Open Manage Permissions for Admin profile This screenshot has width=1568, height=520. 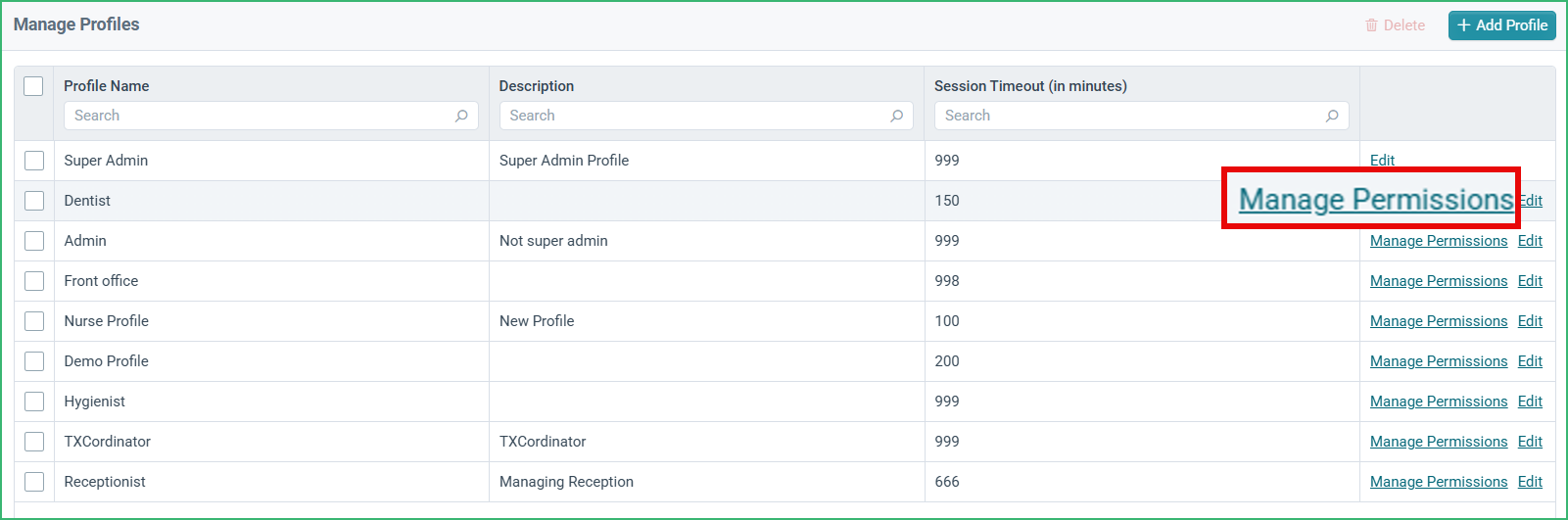pyautogui.click(x=1439, y=241)
